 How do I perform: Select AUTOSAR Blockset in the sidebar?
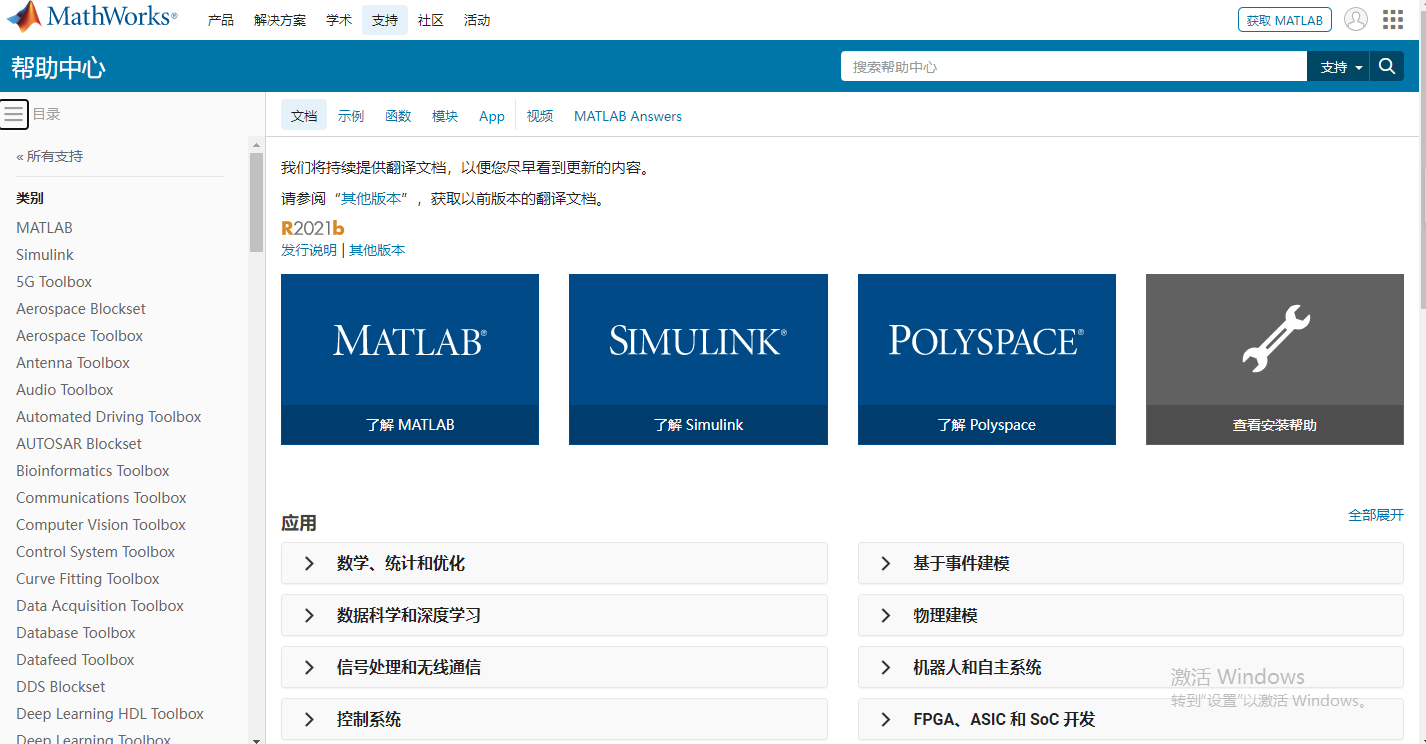coord(79,444)
